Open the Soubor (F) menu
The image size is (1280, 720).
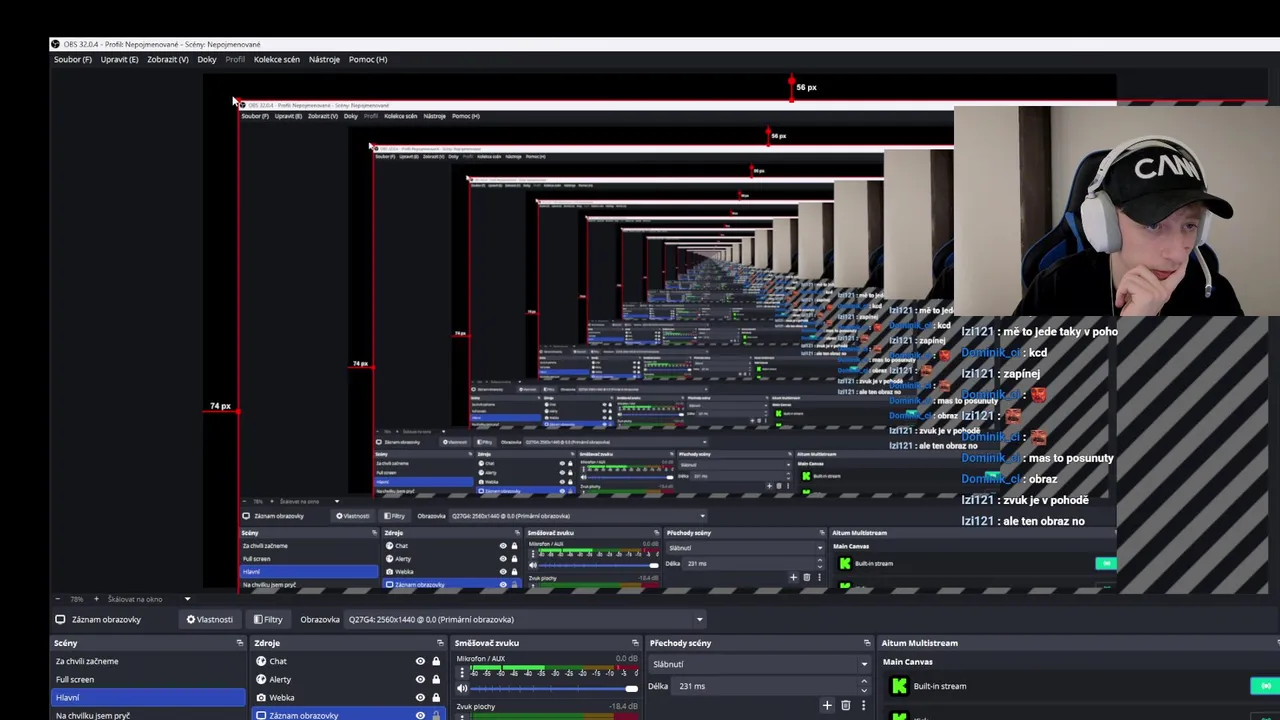click(x=73, y=59)
